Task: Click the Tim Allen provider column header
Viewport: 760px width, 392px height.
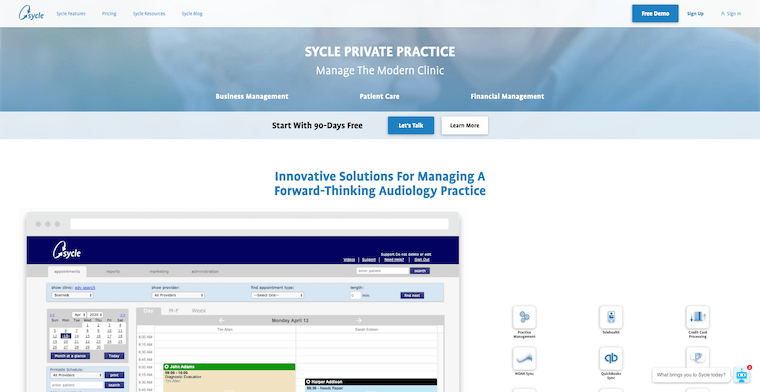Action: point(225,329)
